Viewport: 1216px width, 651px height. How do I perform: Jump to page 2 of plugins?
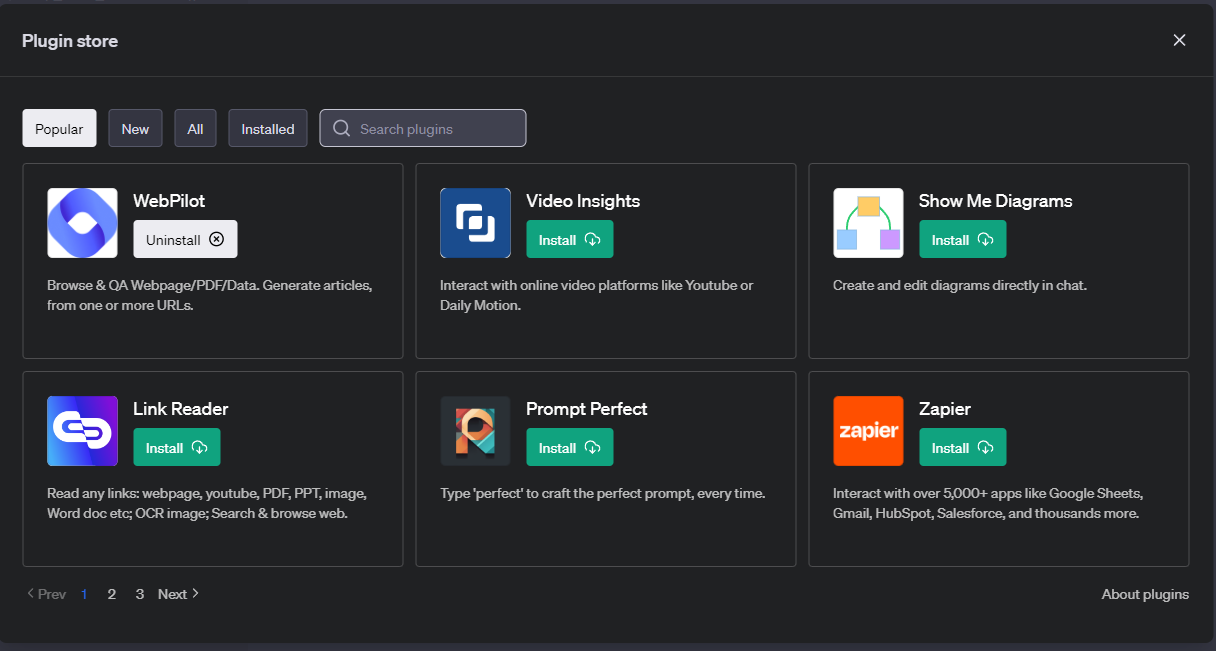pos(112,594)
